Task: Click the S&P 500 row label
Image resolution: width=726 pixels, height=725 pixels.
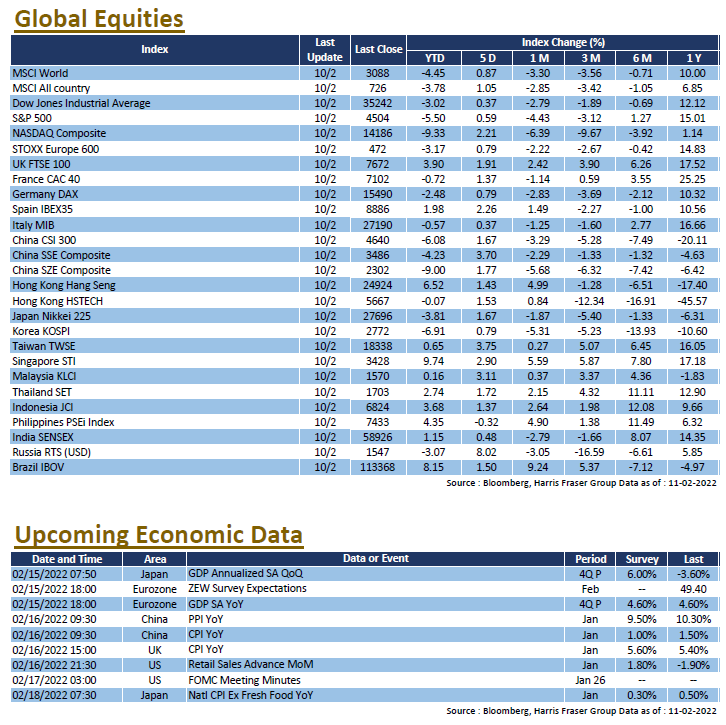Action: tap(32, 118)
